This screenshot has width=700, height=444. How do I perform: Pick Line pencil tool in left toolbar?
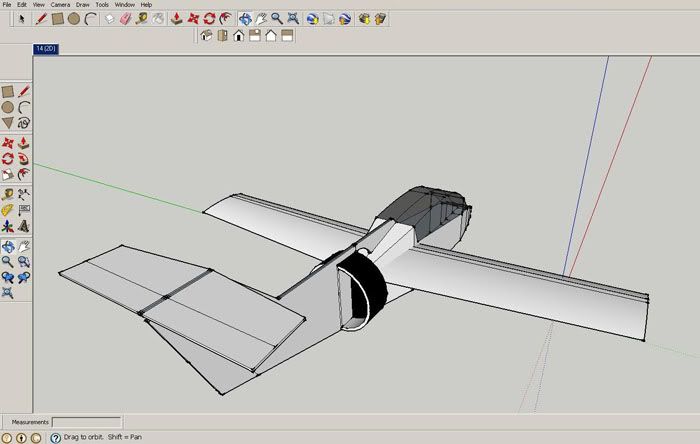tap(24, 91)
